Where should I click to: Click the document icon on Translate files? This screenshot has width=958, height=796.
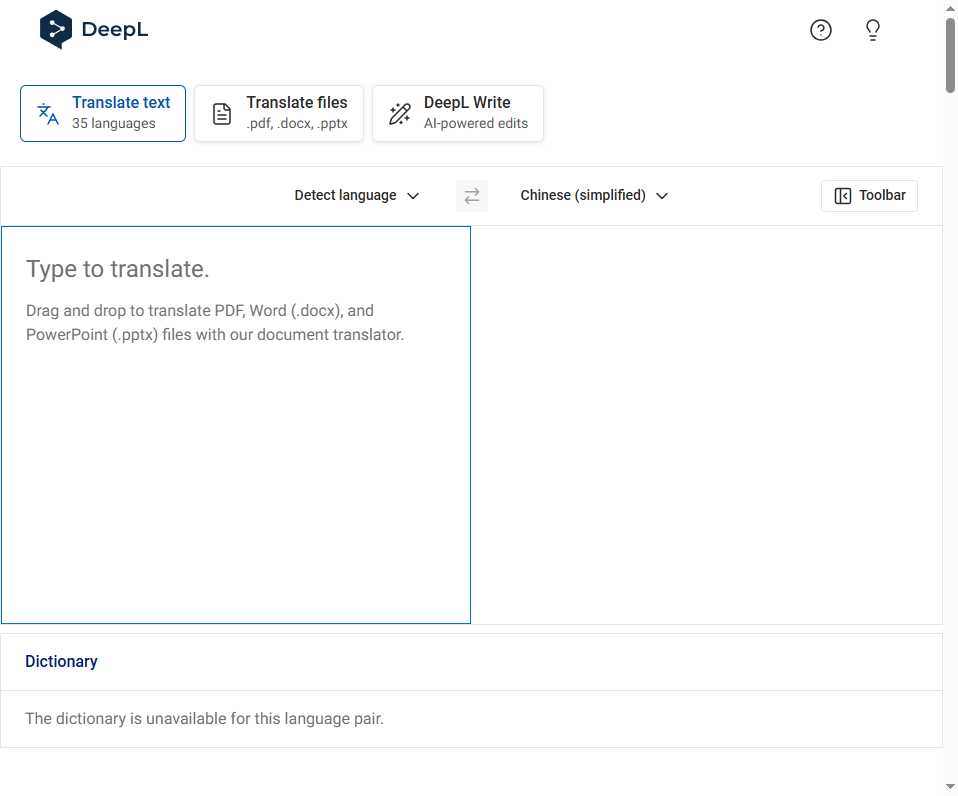point(221,112)
